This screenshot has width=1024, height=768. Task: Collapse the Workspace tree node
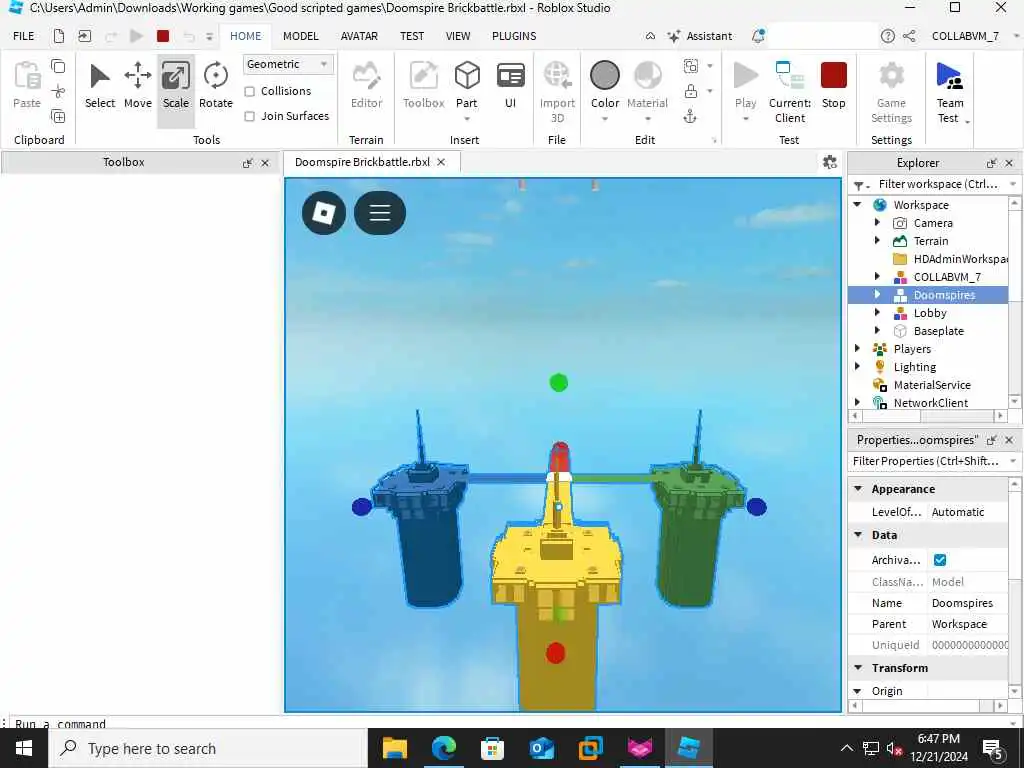(x=857, y=204)
